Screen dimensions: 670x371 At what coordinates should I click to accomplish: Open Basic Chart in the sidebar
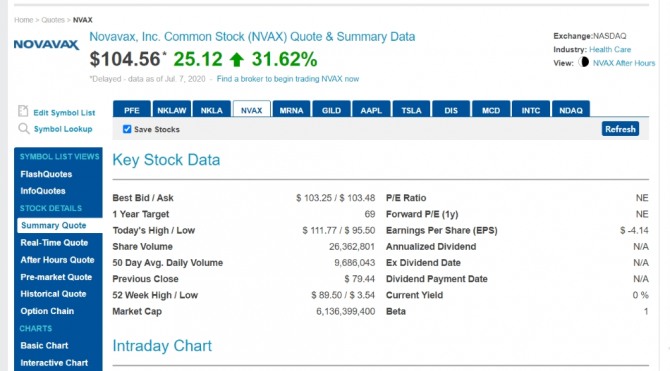44,345
